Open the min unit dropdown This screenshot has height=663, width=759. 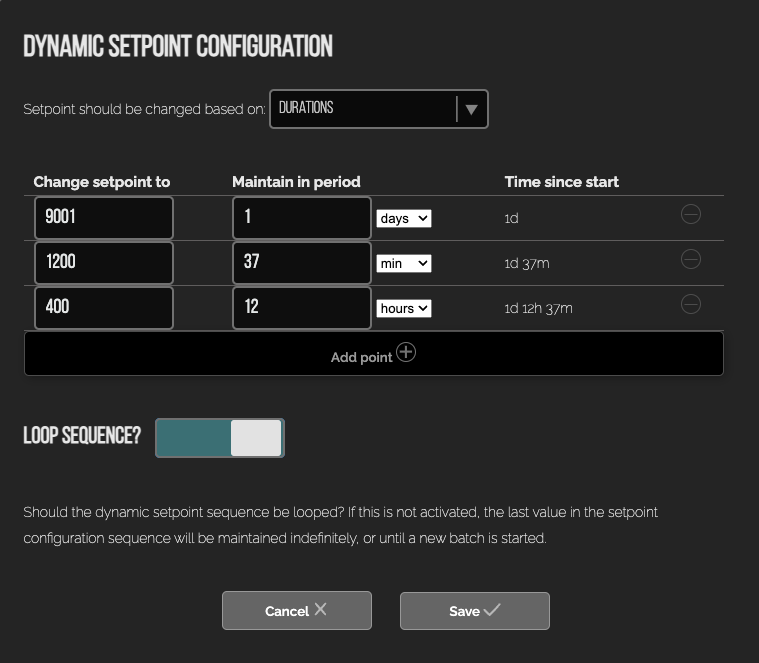(x=404, y=263)
